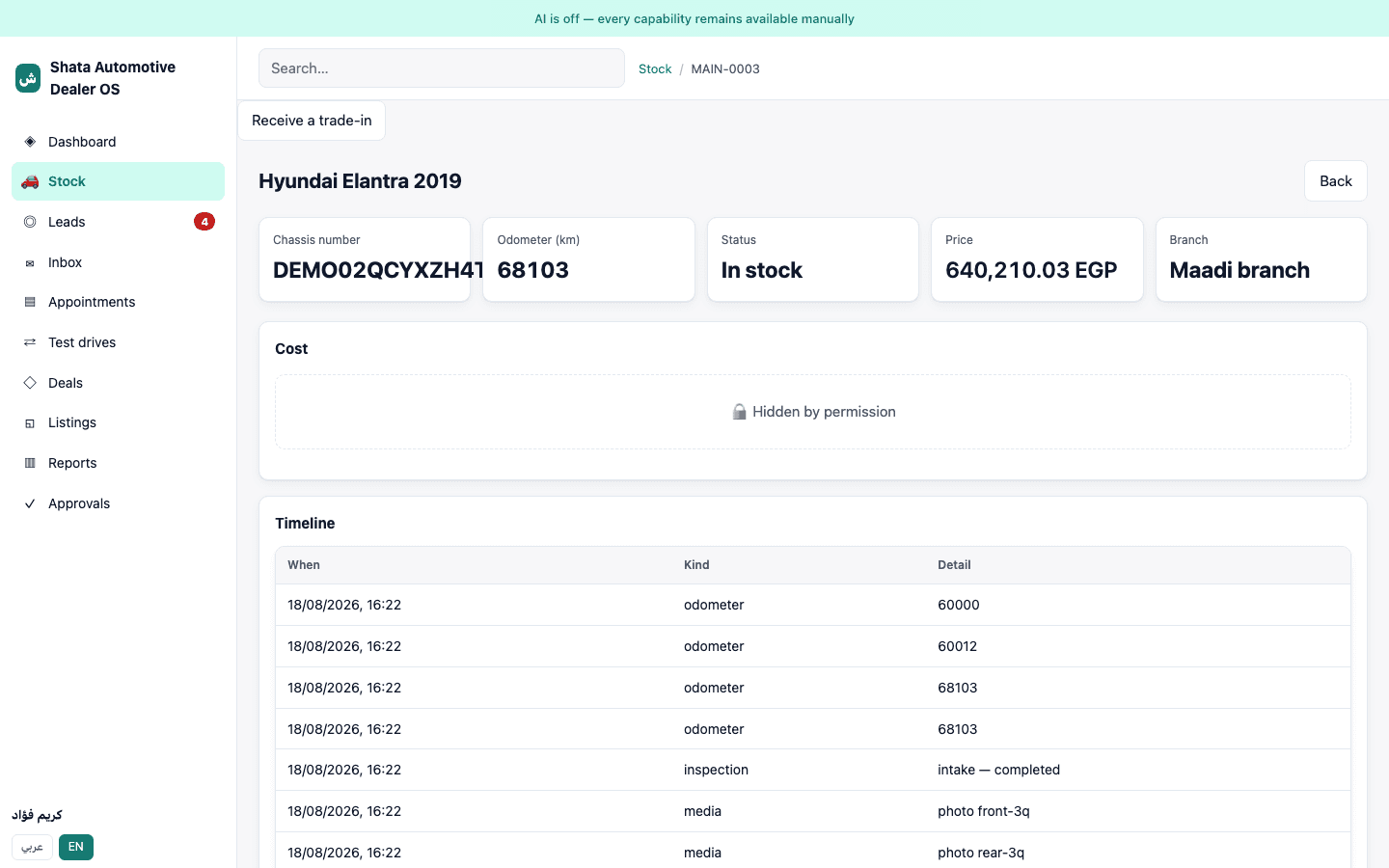Screen dimensions: 1389x868
Task: Click the Reports columns icon
Action: [30, 463]
